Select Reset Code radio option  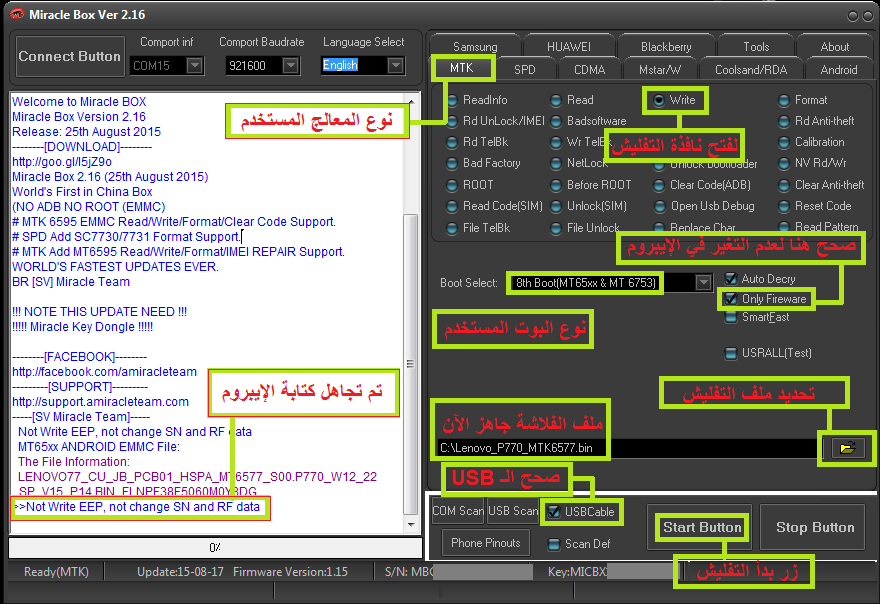784,207
